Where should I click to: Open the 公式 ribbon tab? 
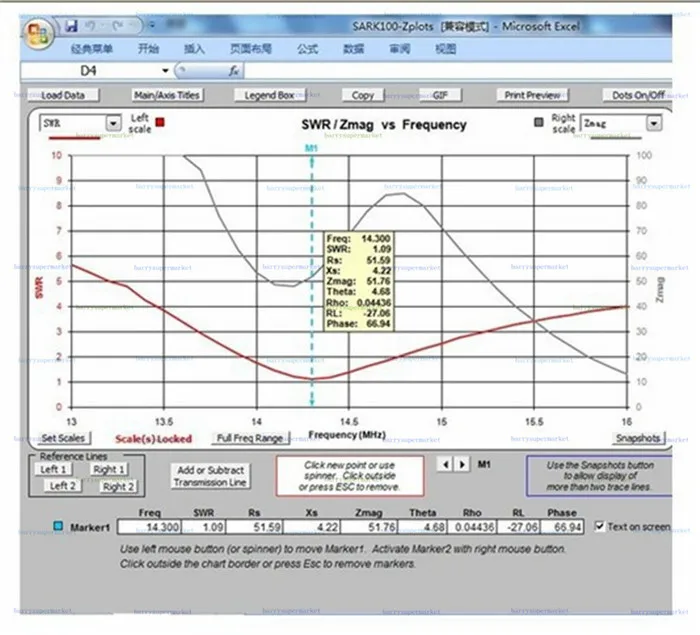pos(308,49)
